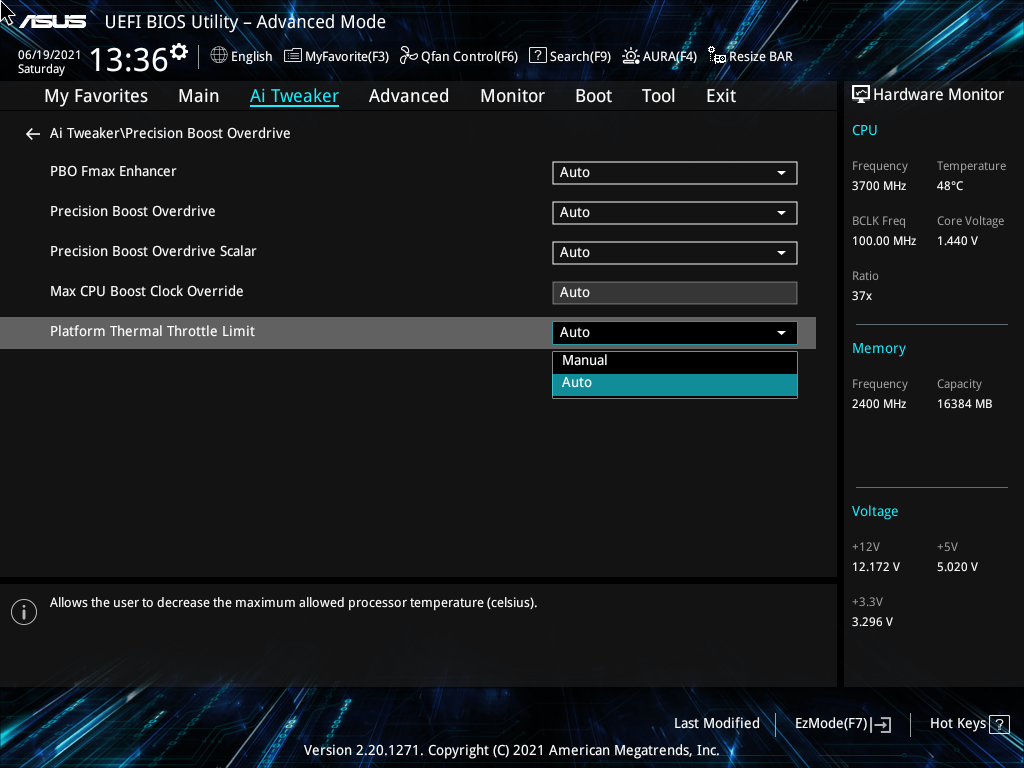The width and height of the screenshot is (1024, 768).
Task: Open MyFavorite settings
Action: tap(335, 56)
